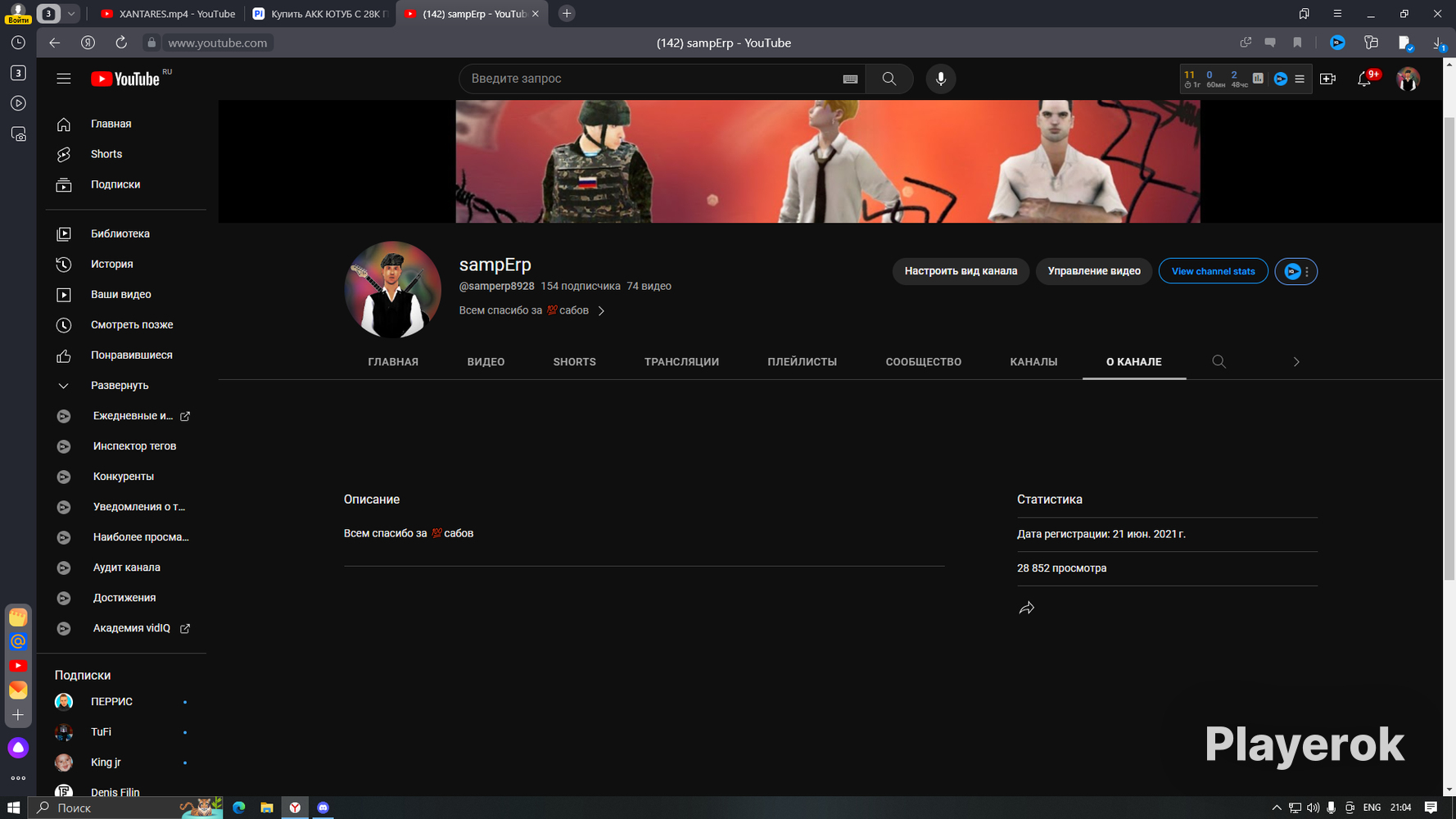
Task: Go back using browser arrow
Action: pos(54,43)
